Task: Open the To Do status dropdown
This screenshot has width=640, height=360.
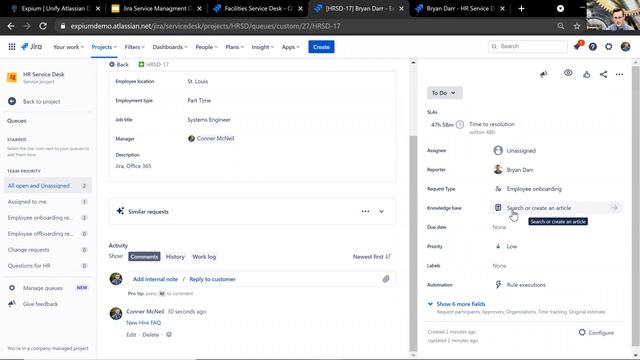Action: pyautogui.click(x=444, y=93)
